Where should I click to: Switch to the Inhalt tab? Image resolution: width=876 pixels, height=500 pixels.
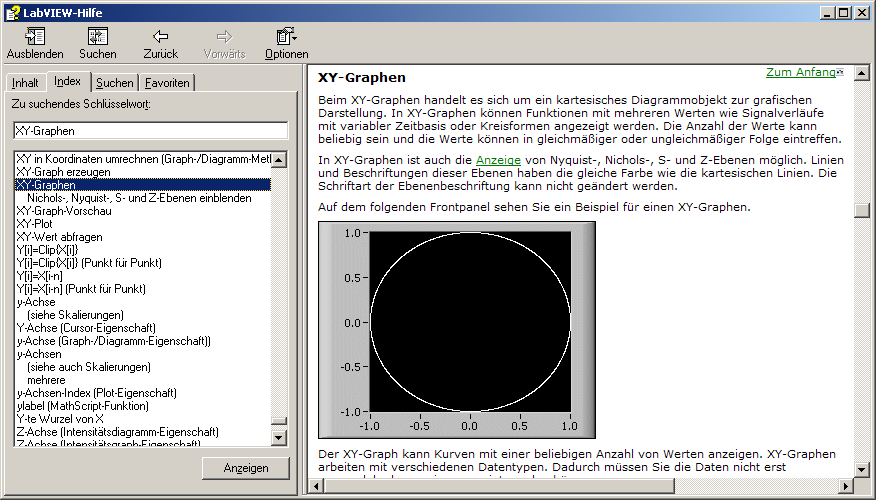[x=25, y=83]
